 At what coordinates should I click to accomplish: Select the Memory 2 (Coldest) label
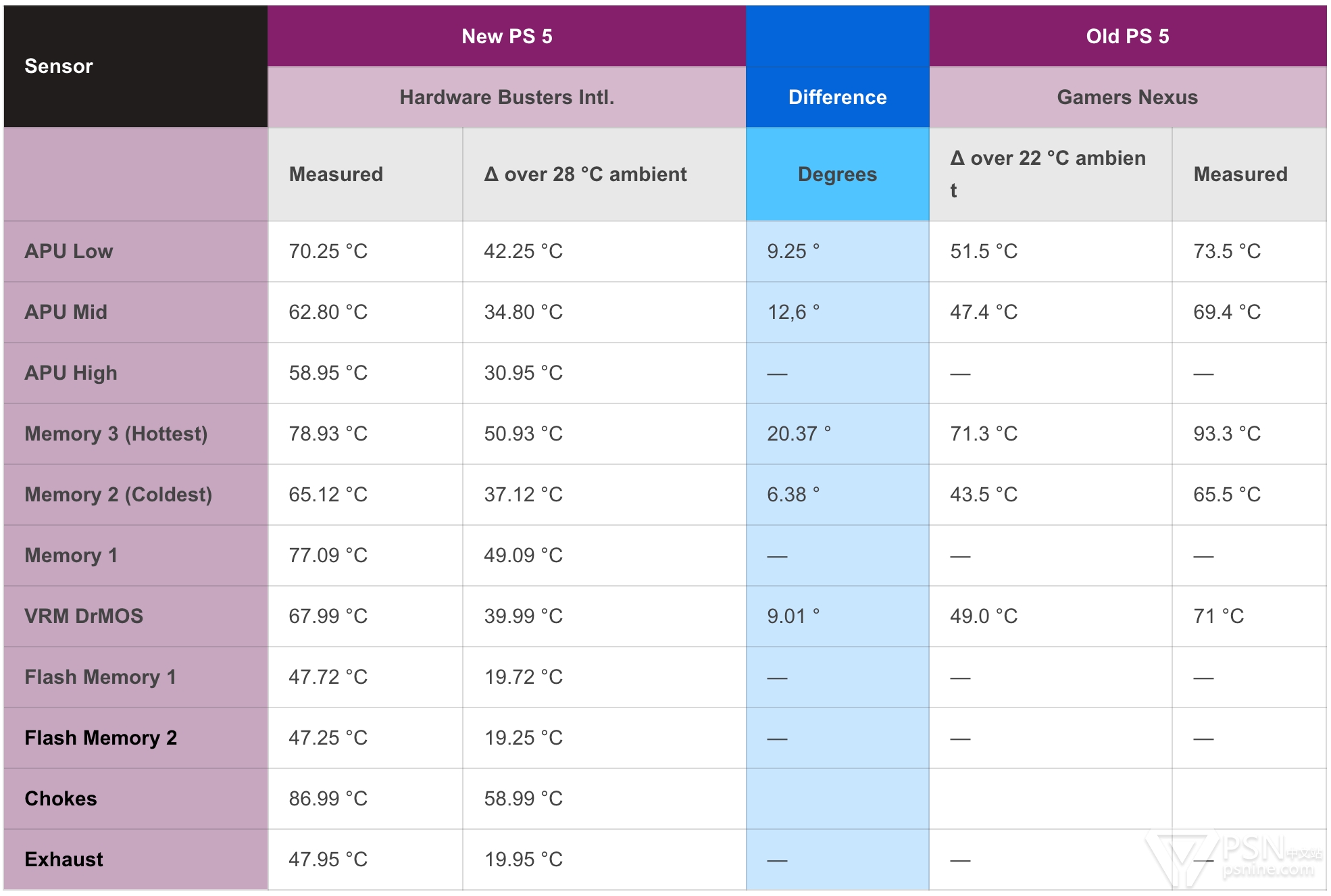[136, 495]
